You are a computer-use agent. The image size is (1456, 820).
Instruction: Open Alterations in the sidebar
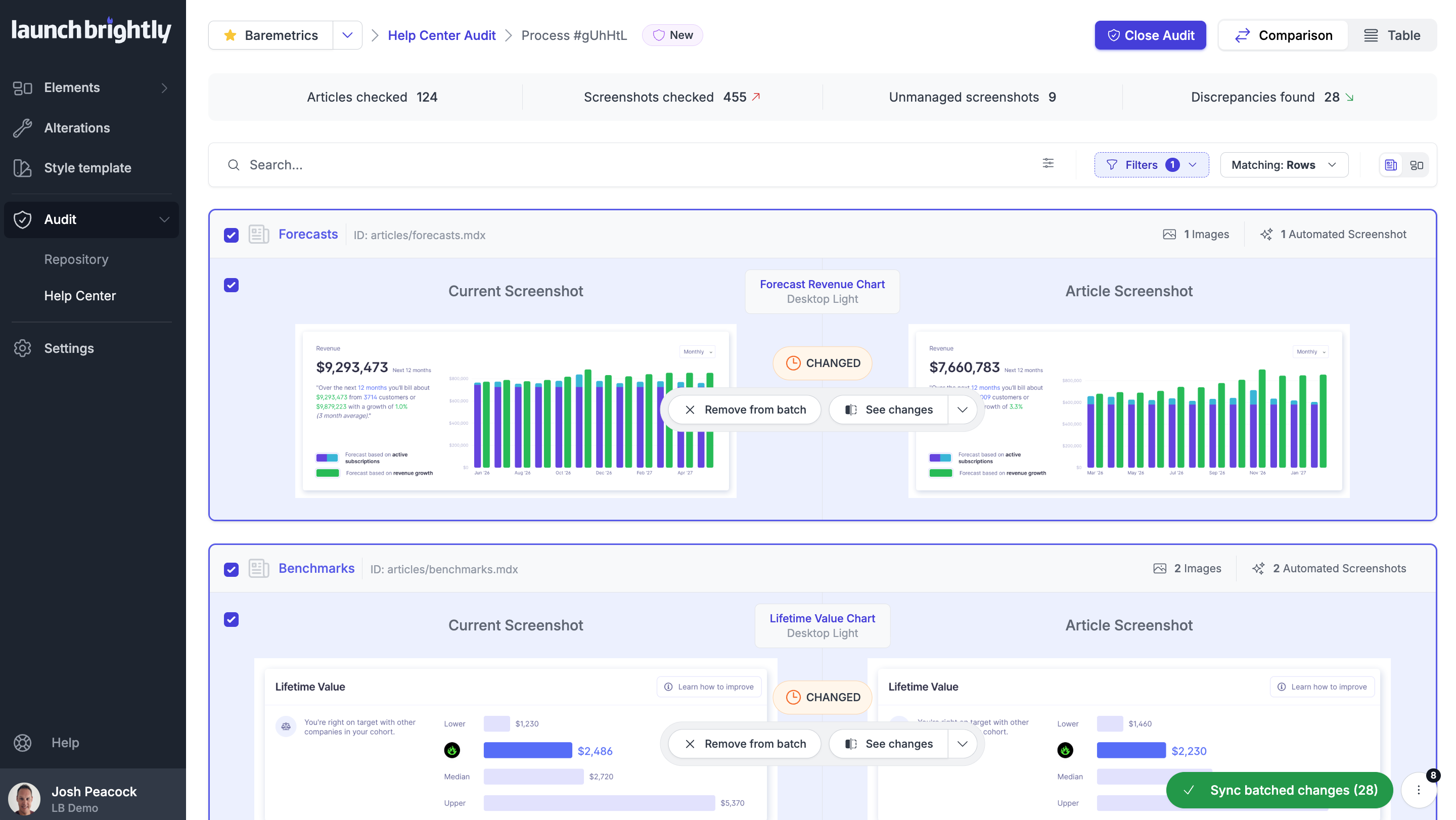click(x=91, y=128)
